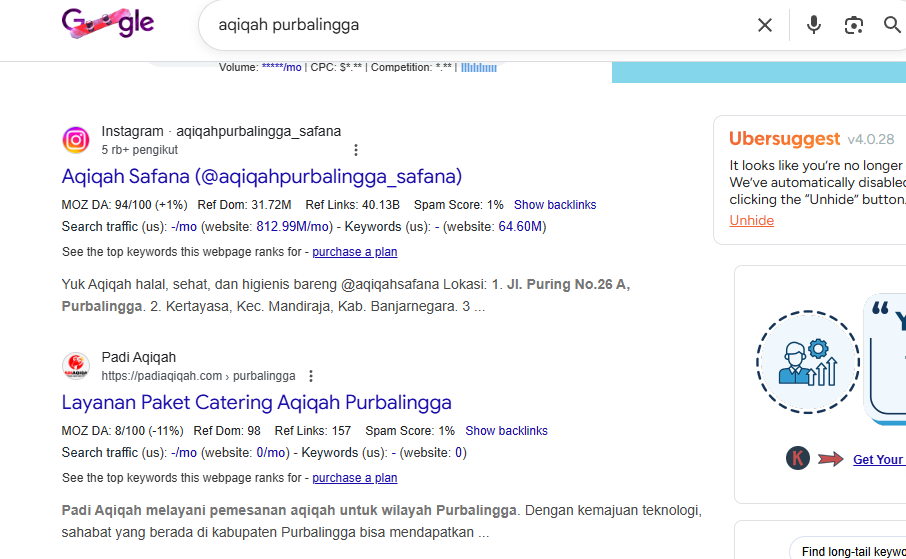
Task: Click Unhide in the Ubersuggest panel
Action: pos(752,220)
